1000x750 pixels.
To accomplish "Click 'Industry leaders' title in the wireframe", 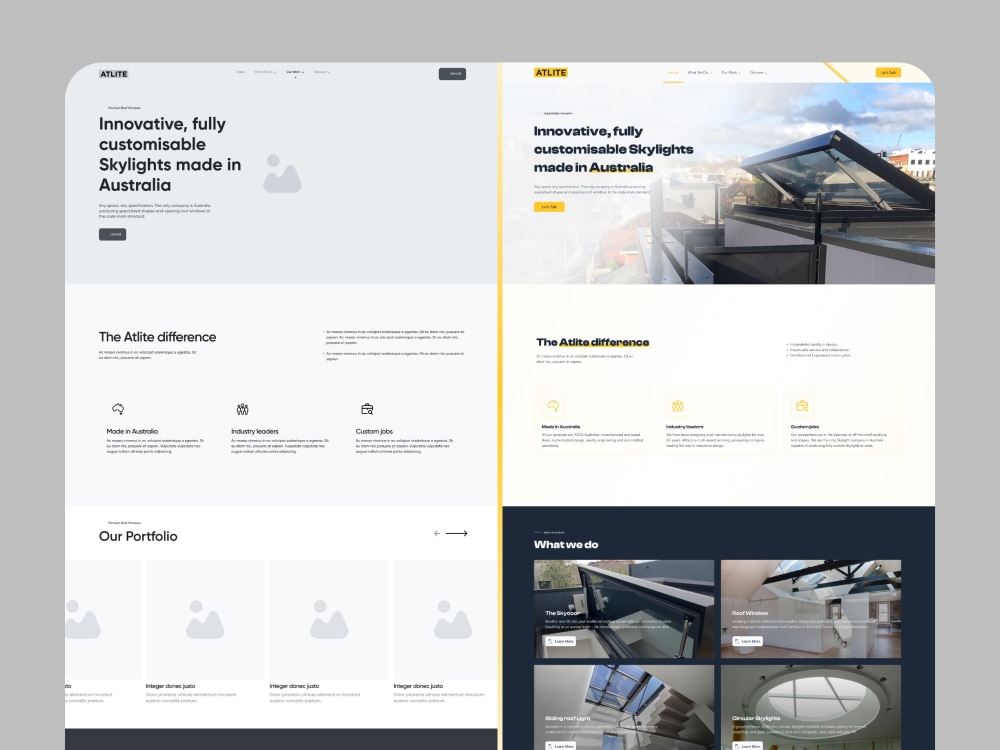I will click(254, 431).
